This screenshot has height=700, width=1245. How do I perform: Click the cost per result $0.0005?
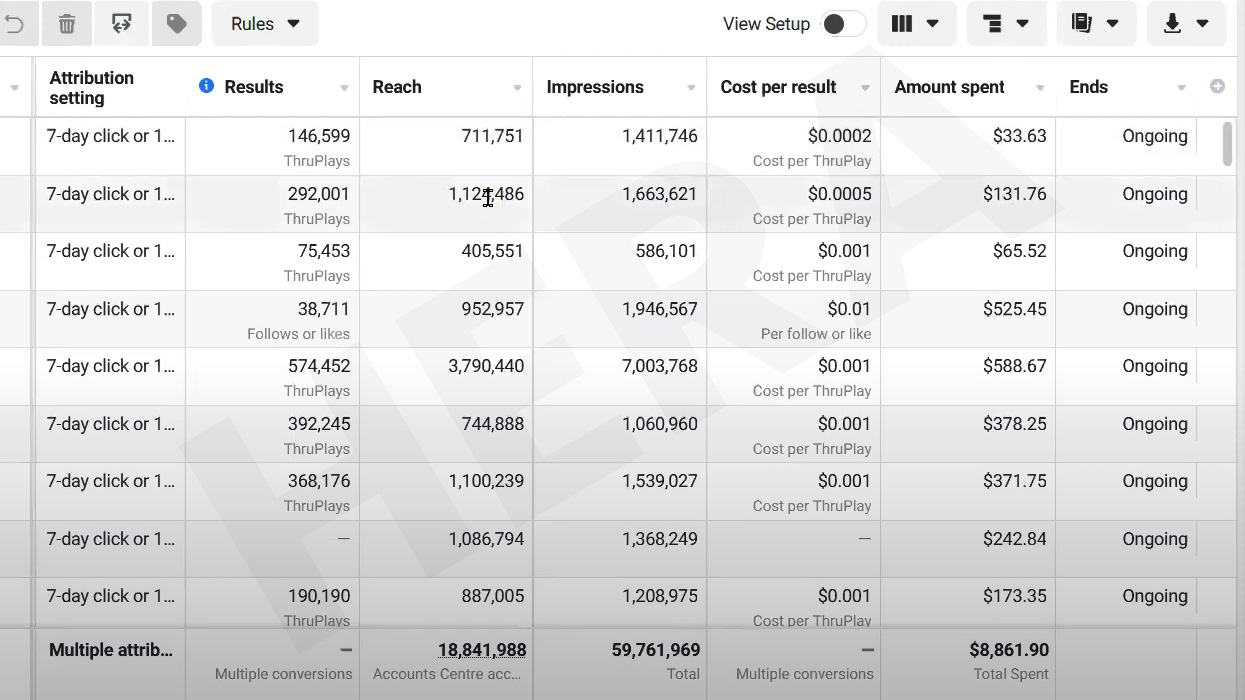point(840,194)
